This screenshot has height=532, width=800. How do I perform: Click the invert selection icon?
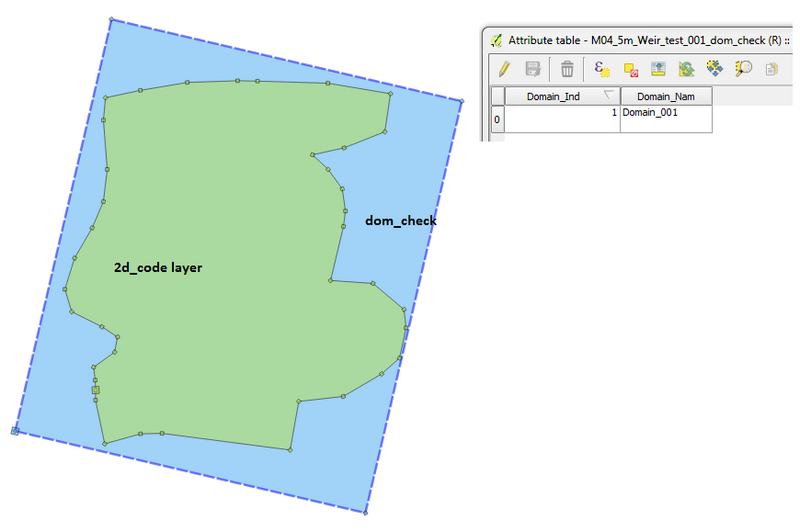tap(686, 69)
